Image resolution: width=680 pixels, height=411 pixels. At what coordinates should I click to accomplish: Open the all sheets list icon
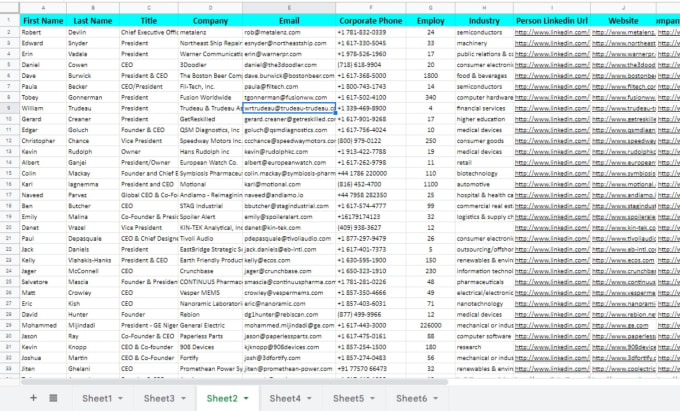pyautogui.click(x=53, y=398)
